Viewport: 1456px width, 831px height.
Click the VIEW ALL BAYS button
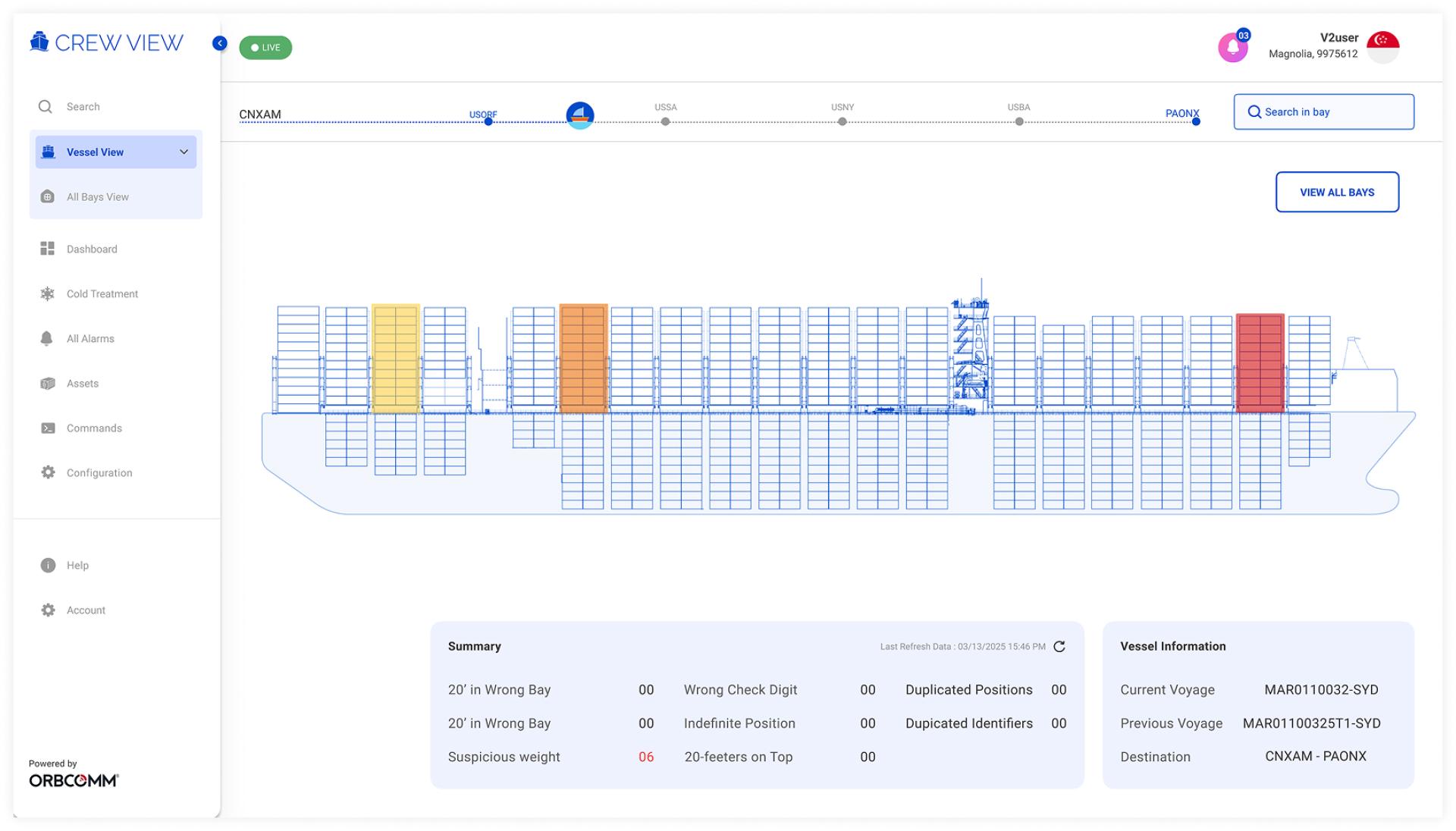pyautogui.click(x=1337, y=193)
